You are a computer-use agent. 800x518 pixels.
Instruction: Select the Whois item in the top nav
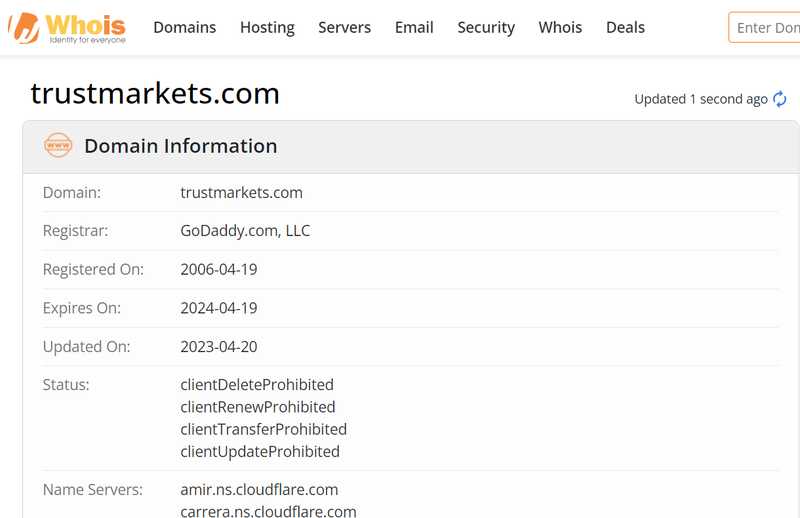pyautogui.click(x=560, y=27)
